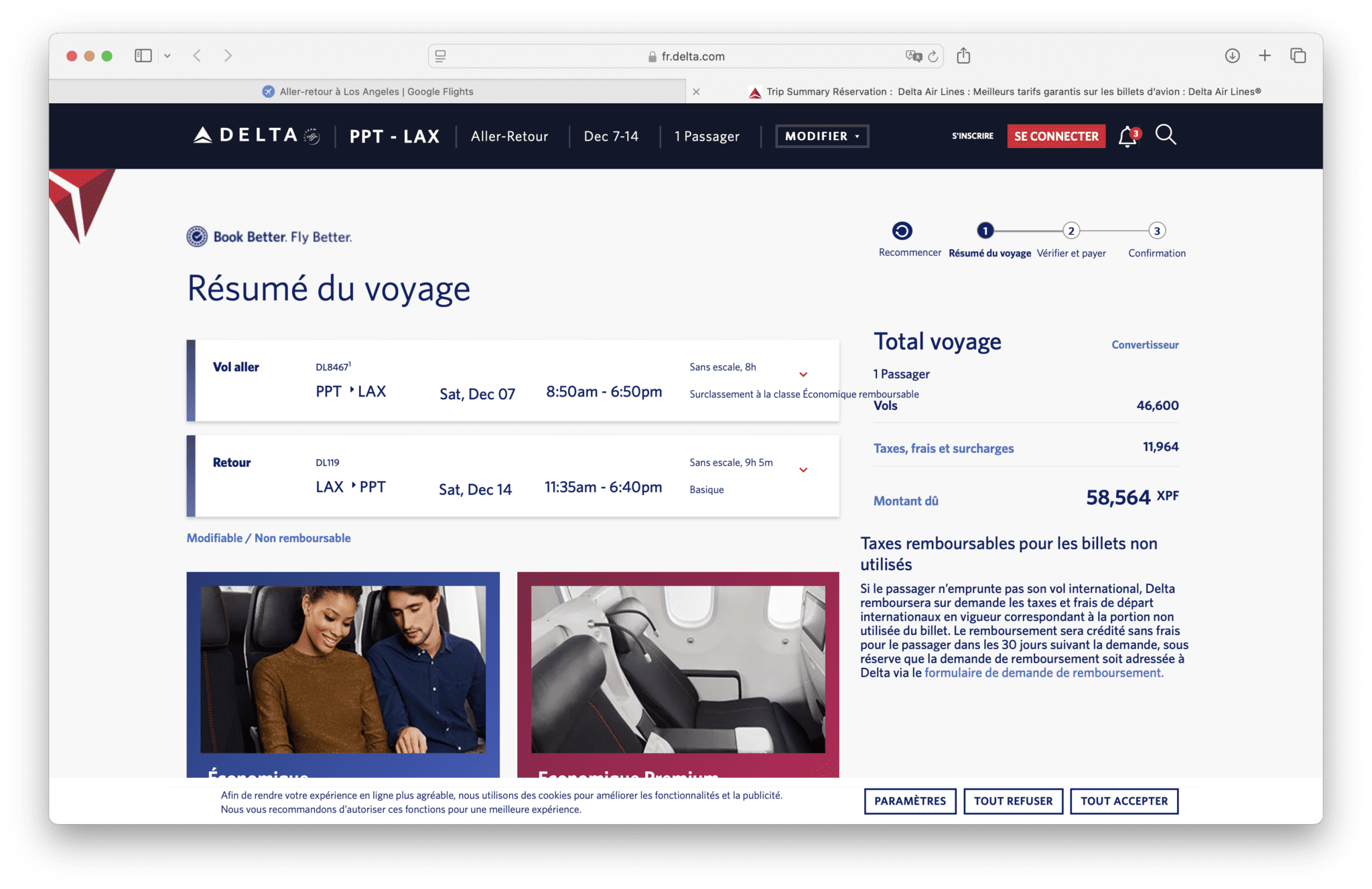Go forward with the Safari forward arrow
The width and height of the screenshot is (1372, 889).
[x=228, y=56]
